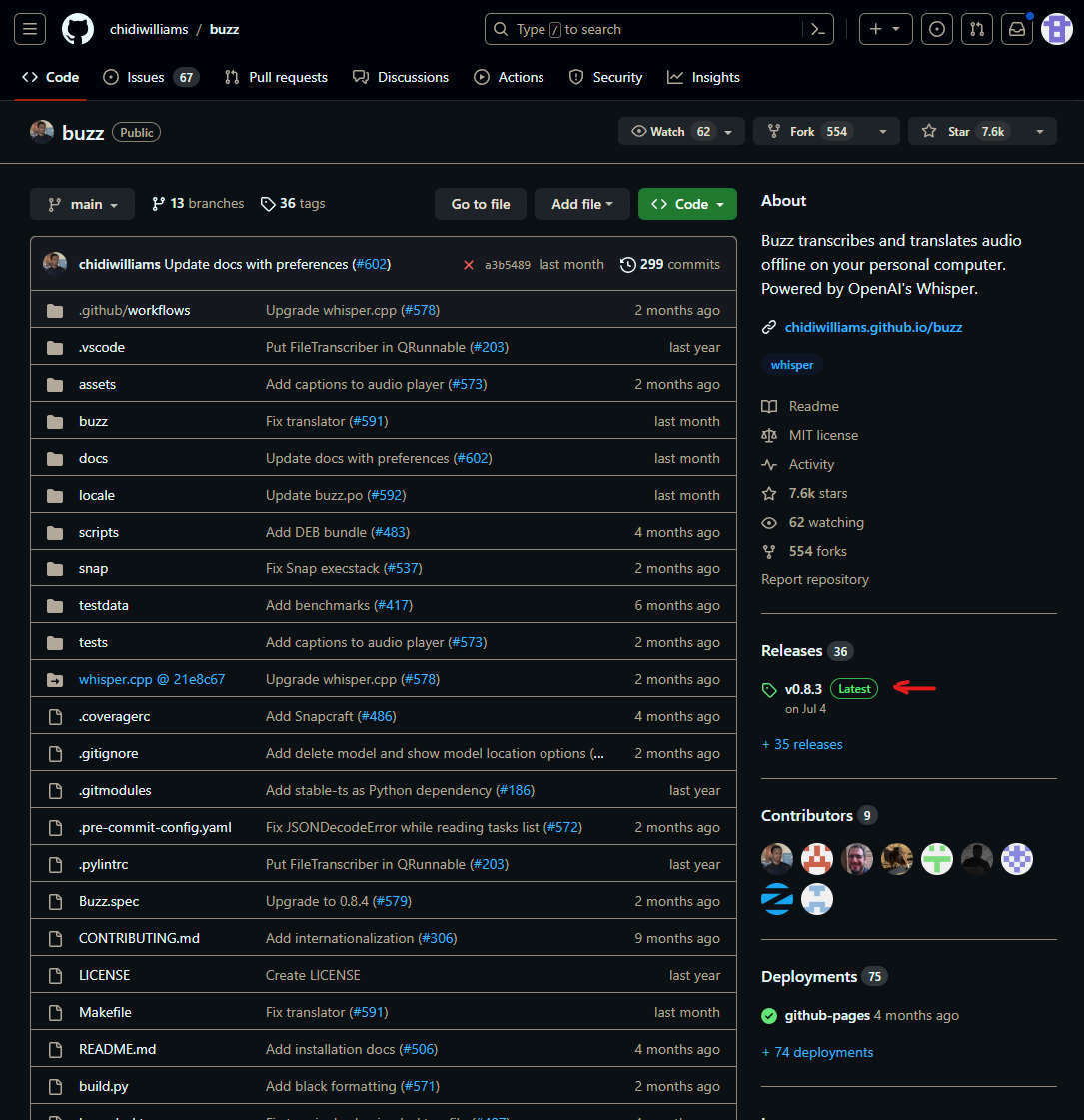The image size is (1084, 1120).
Task: Open pull requests icon in top header
Action: coord(977,29)
